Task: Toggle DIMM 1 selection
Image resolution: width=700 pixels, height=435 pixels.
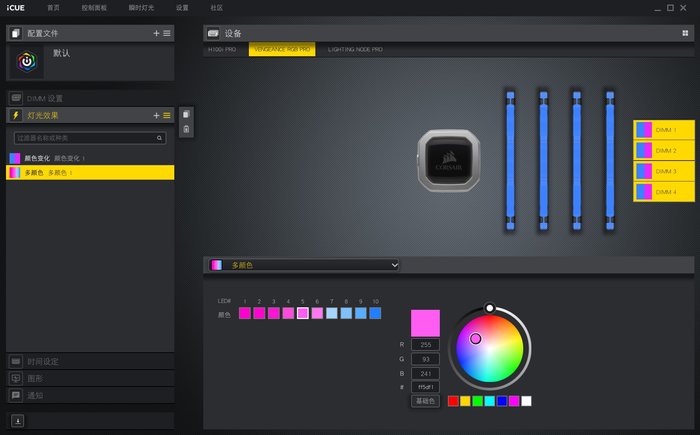Action: tap(657, 130)
